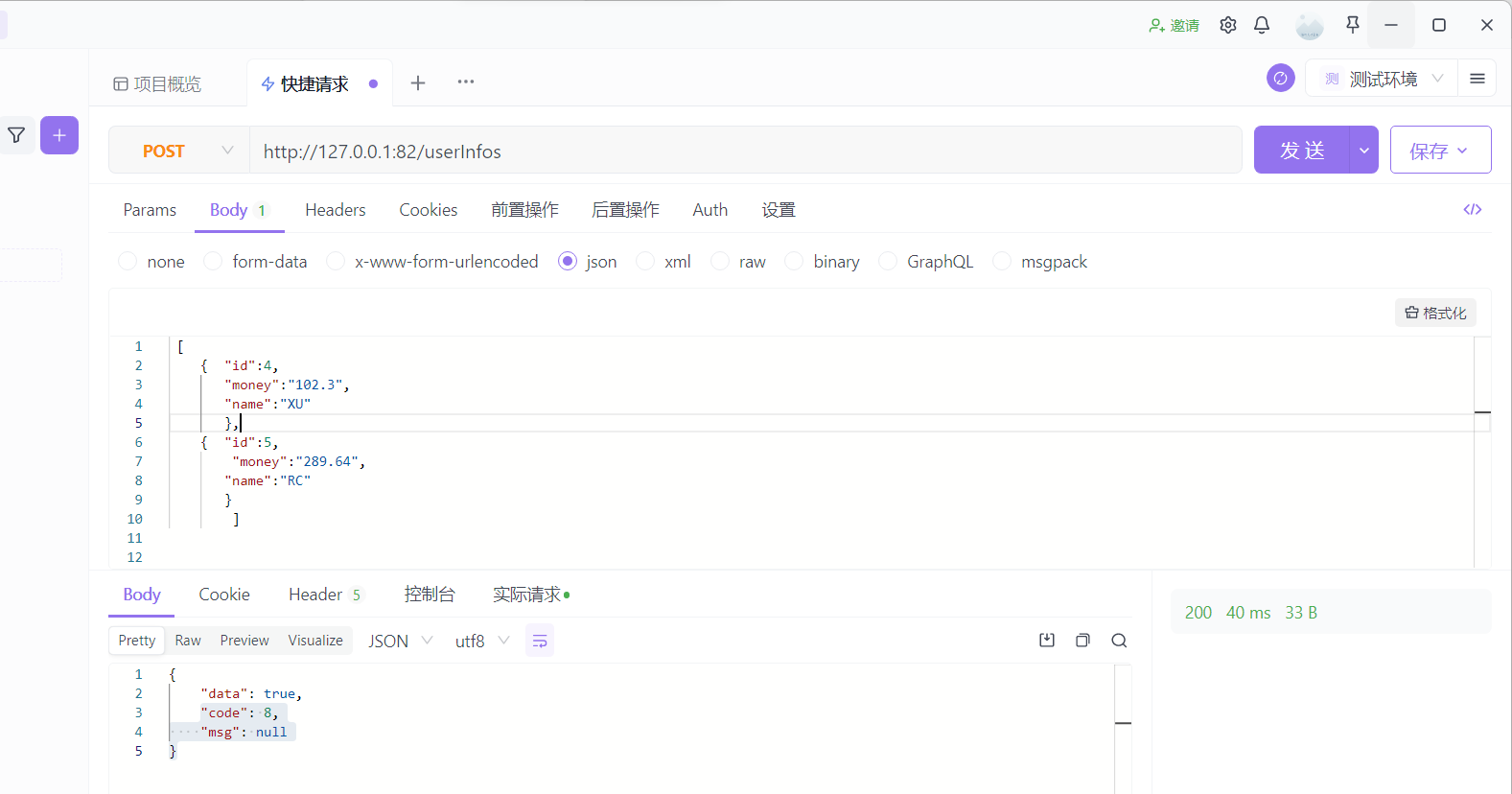Open more tabs options ellipsis
The image size is (1512, 794).
(466, 82)
